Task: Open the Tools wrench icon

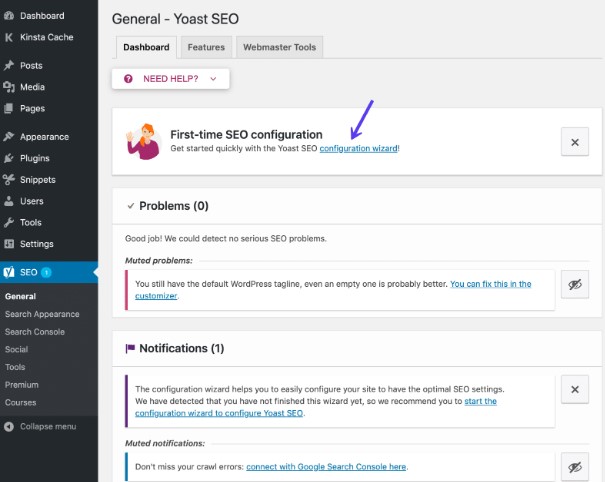Action: coord(9,223)
